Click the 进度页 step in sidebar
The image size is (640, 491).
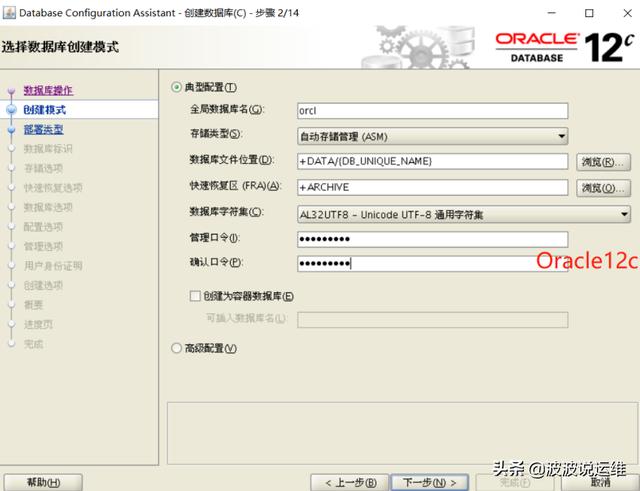(x=38, y=324)
